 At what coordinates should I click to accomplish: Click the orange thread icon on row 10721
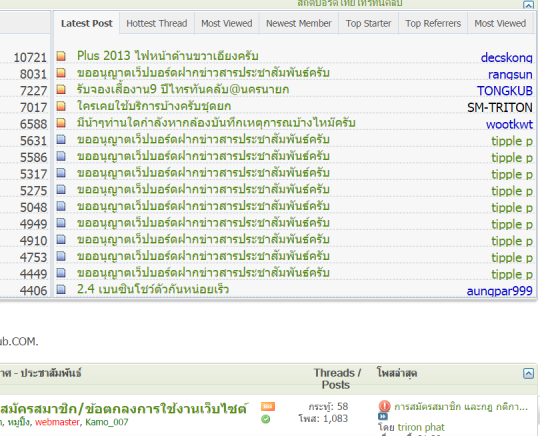(x=61, y=56)
